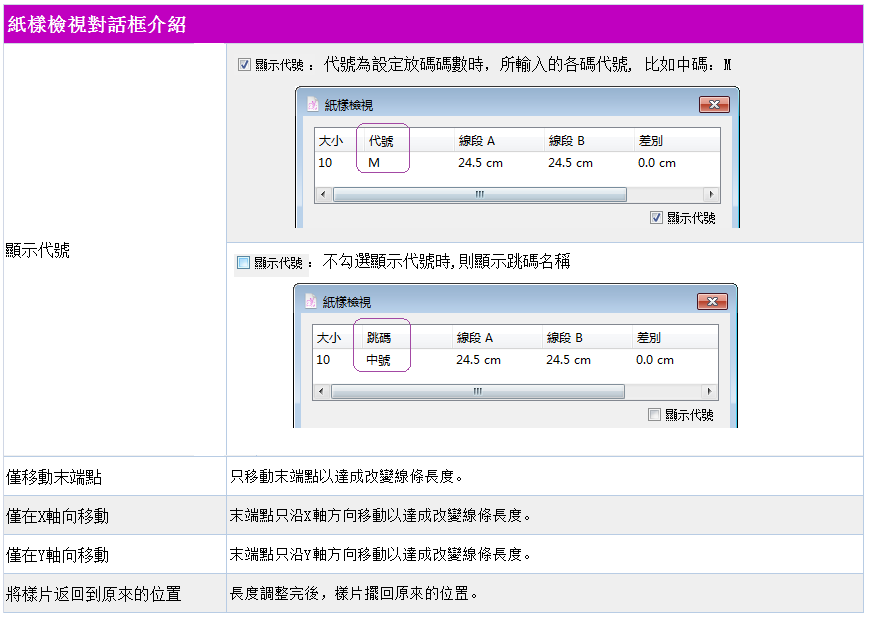Click horizontal scrollbar thumb in upper dialog

tap(478, 195)
